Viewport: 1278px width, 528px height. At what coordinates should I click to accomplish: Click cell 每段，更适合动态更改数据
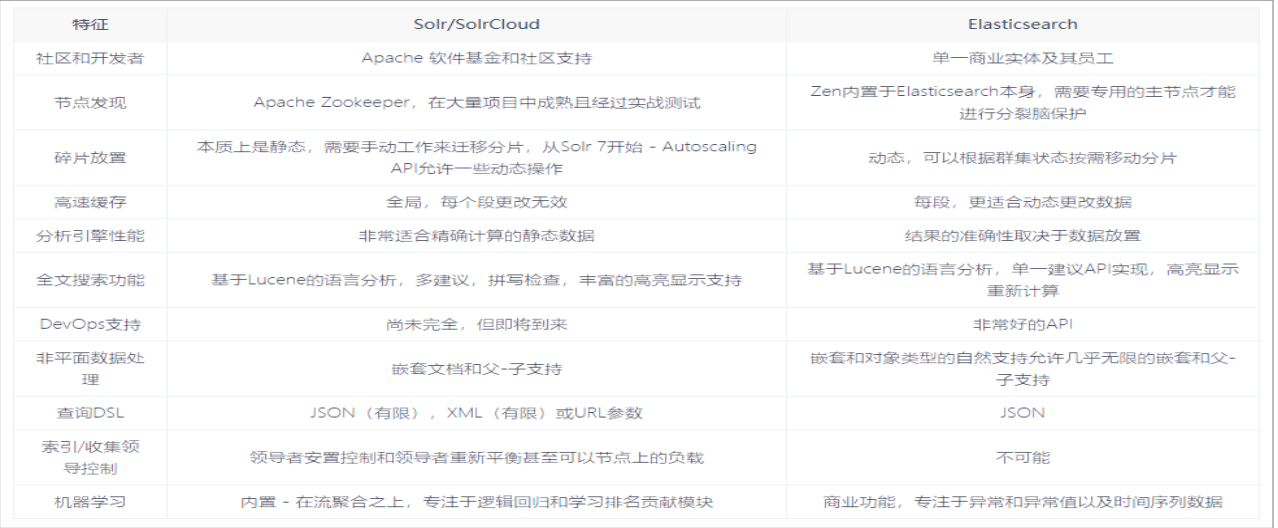(x=1022, y=202)
